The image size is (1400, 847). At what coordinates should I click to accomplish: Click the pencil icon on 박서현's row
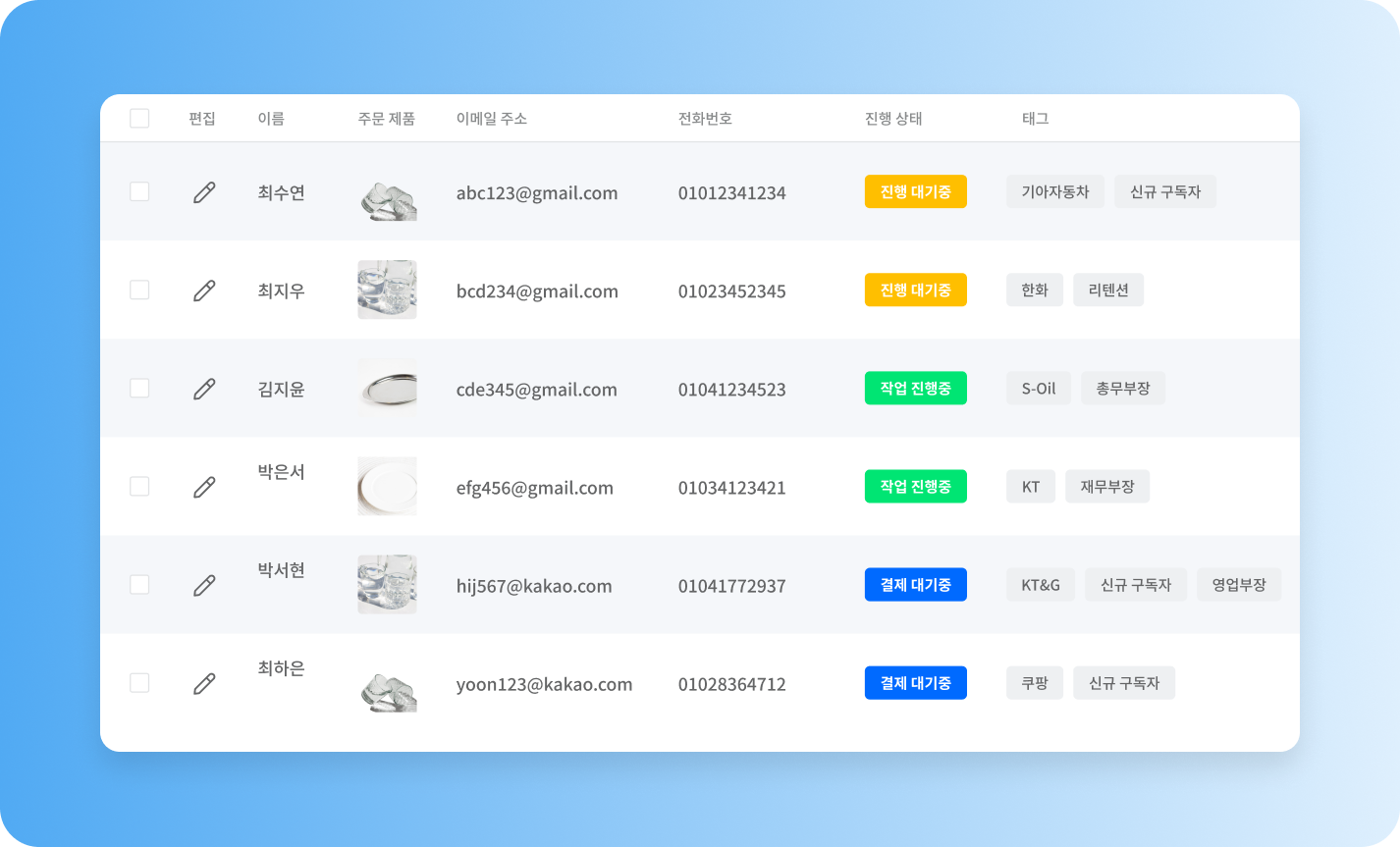pos(203,584)
